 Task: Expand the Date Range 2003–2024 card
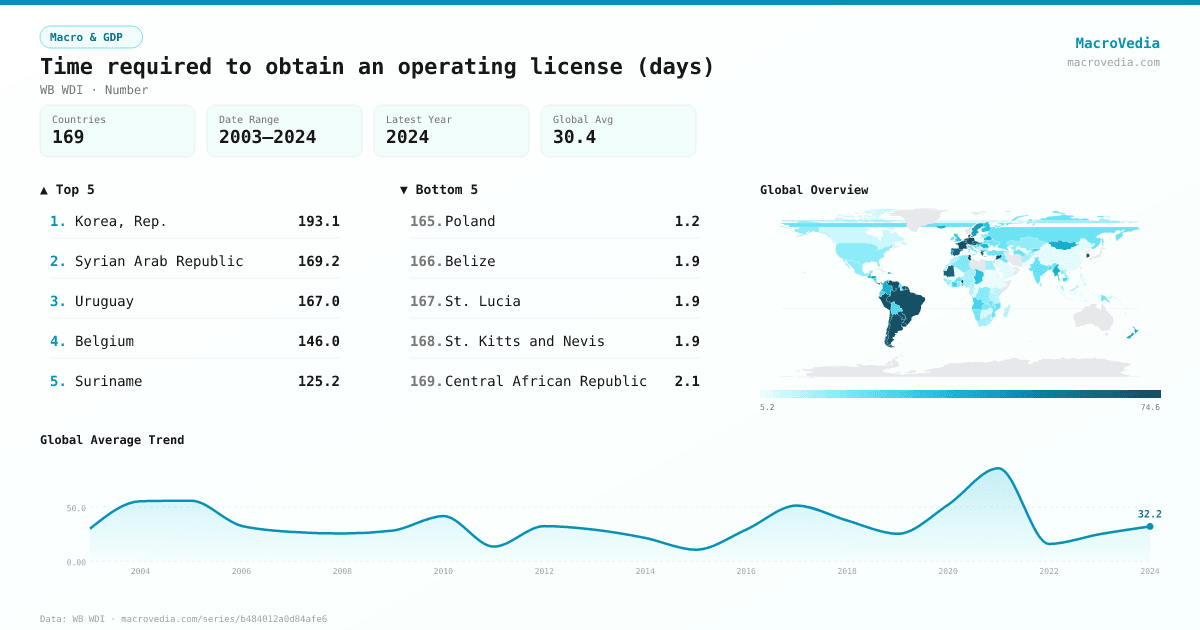[x=284, y=130]
